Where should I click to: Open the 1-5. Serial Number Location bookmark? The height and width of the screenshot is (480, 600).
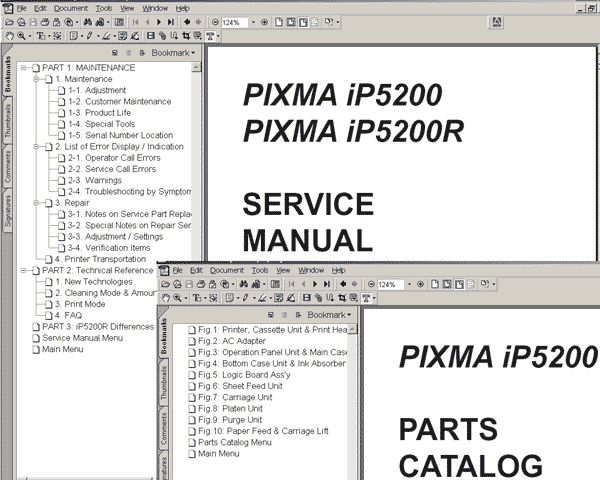(x=121, y=135)
